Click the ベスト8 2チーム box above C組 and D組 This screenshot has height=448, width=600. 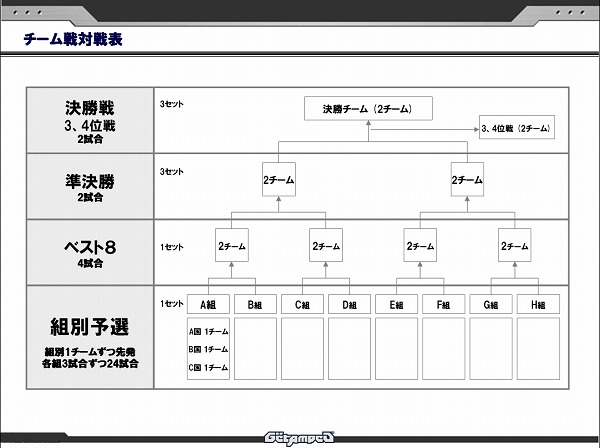pos(325,245)
